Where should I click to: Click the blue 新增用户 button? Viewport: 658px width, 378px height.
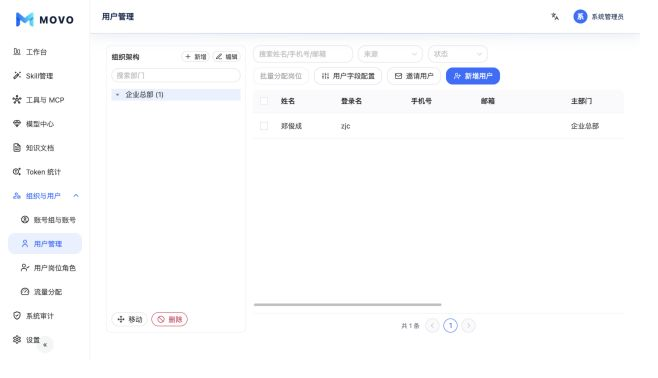point(473,76)
